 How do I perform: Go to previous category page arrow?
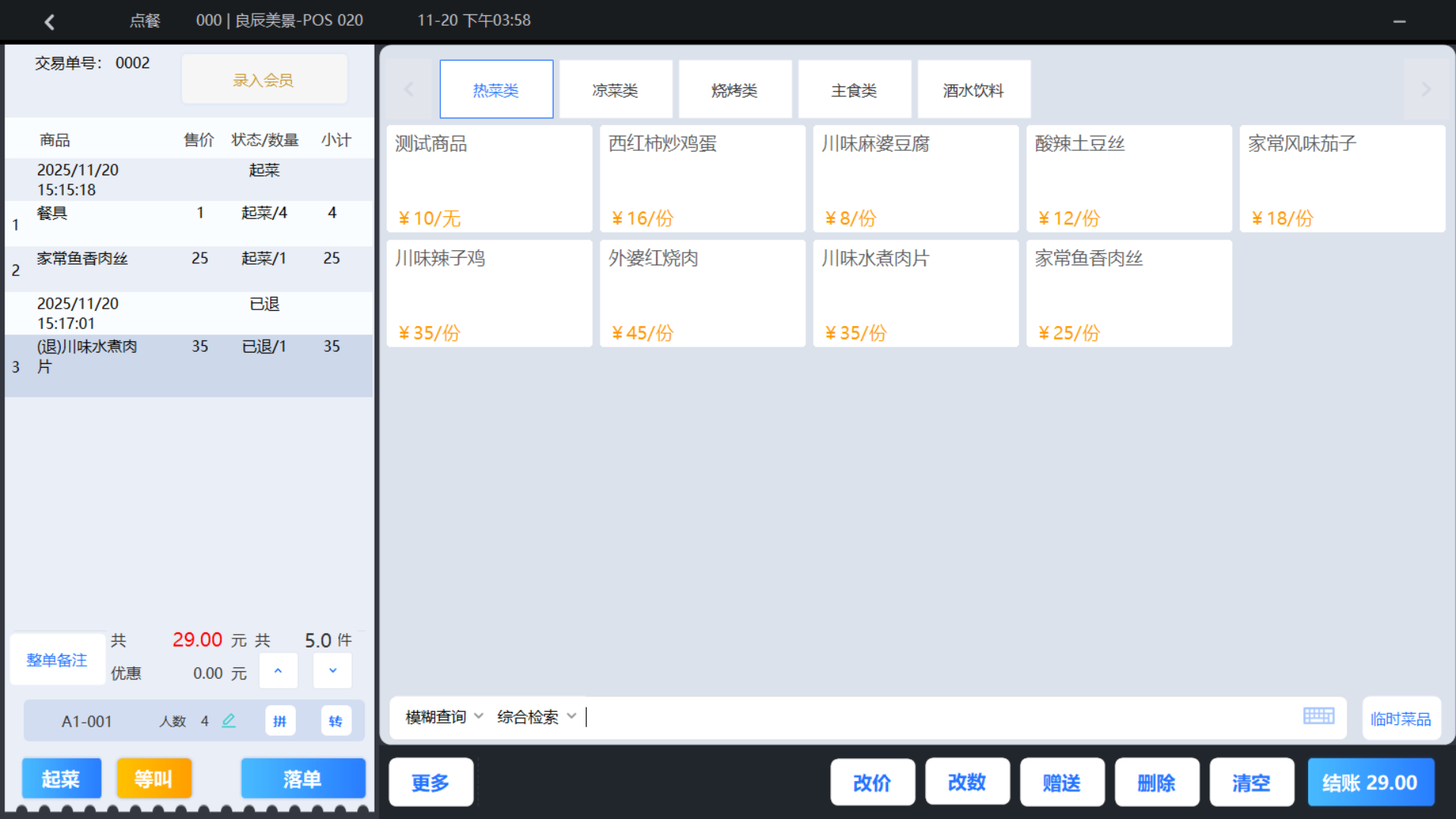[409, 89]
